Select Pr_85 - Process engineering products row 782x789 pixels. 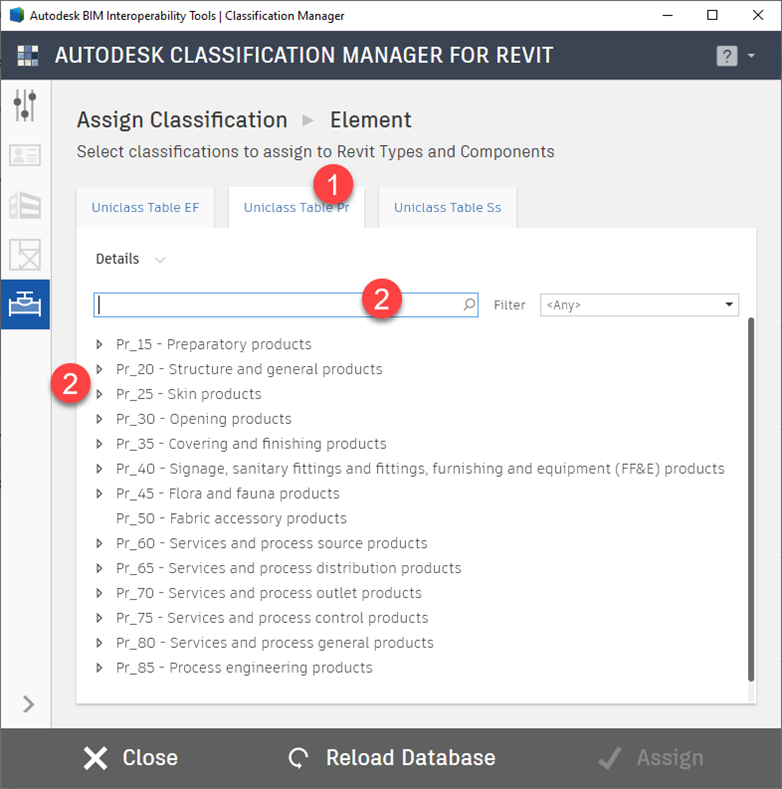[245, 668]
